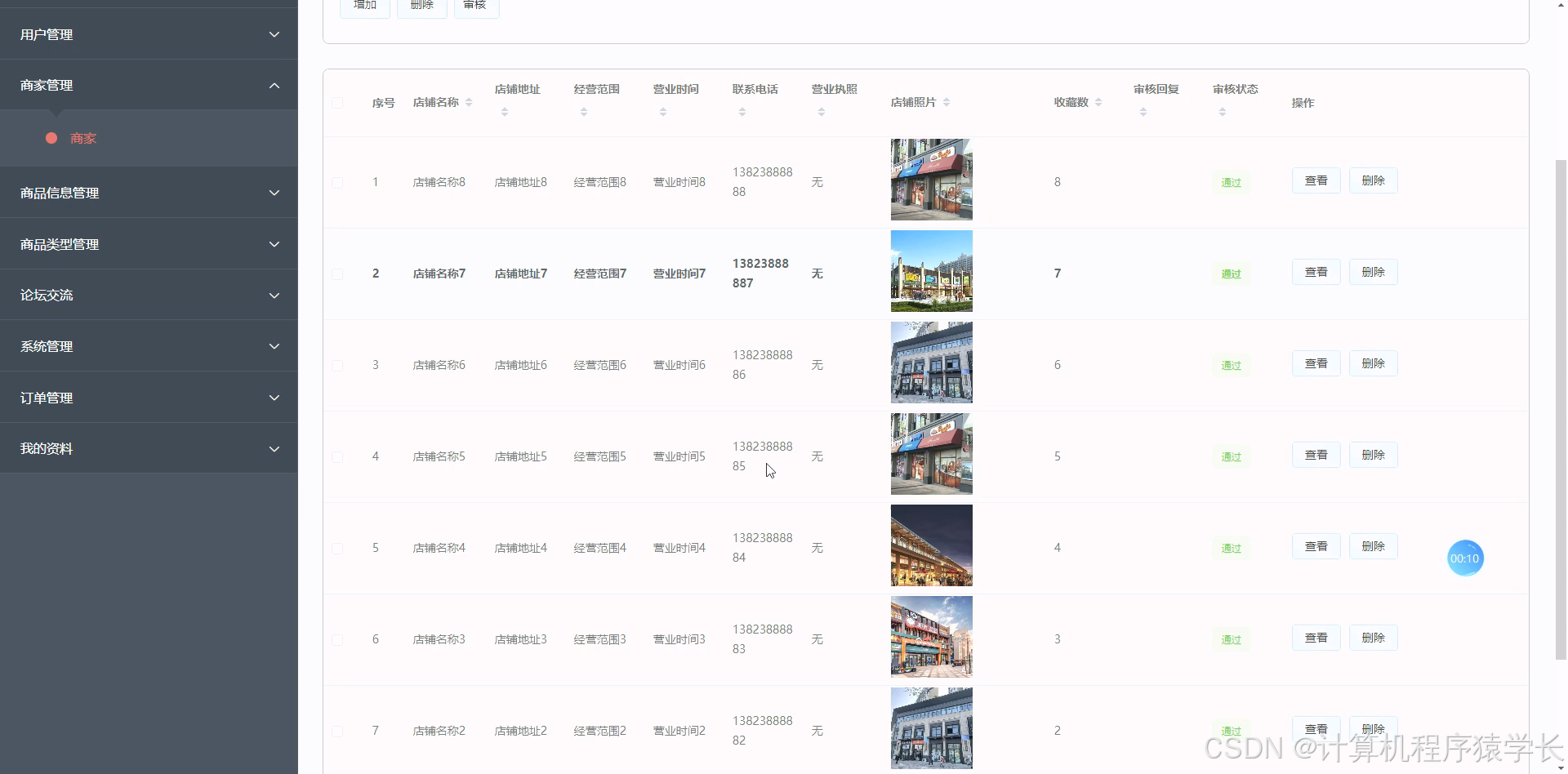Check the select-all checkbox in table header
Screen dimensions: 1568x774
[339, 102]
